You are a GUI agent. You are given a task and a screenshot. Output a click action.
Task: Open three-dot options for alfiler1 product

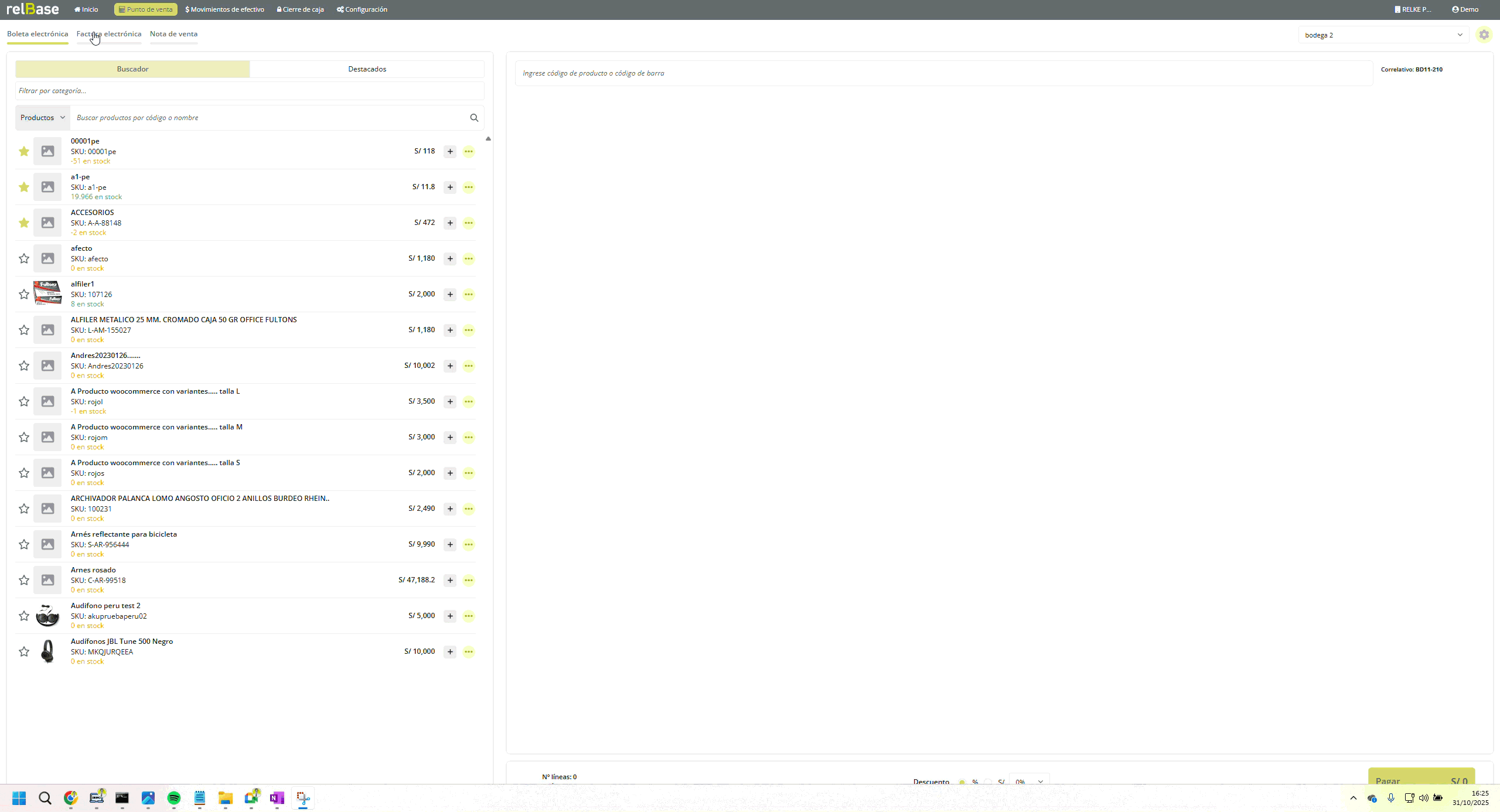coord(469,295)
